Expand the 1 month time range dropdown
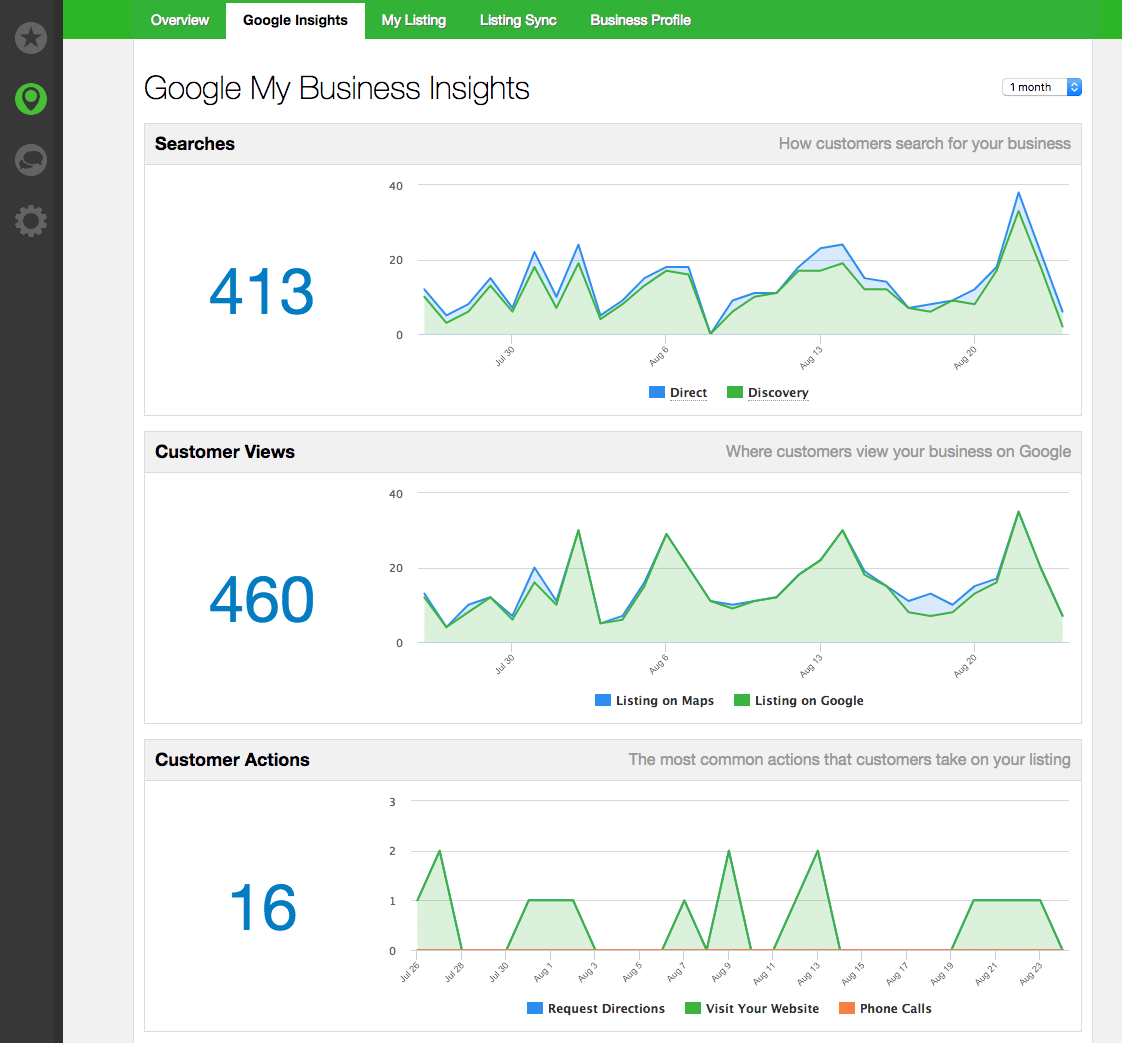The image size is (1122, 1043). point(1041,87)
